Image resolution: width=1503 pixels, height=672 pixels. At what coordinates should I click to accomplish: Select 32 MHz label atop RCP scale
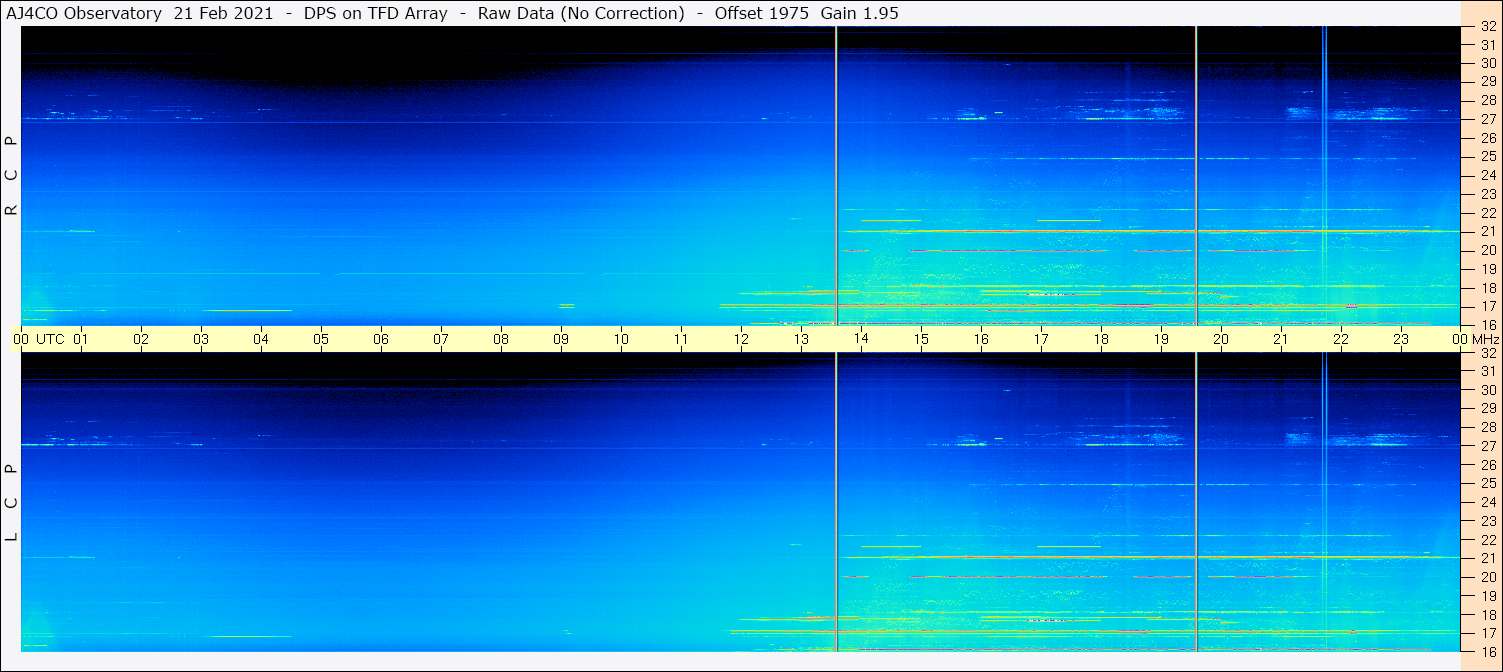point(1487,27)
